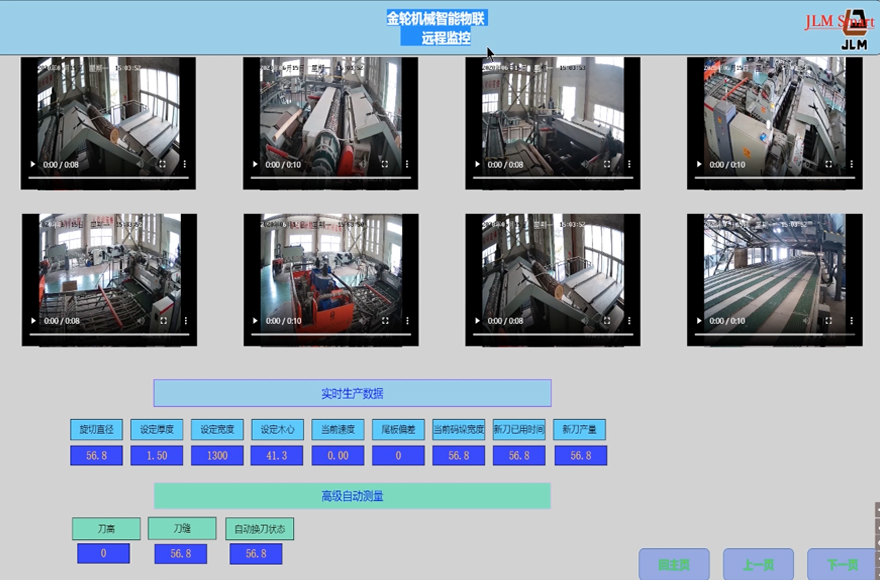The height and width of the screenshot is (580, 880).
Task: Go to previous page with 上一页
Action: pos(758,564)
